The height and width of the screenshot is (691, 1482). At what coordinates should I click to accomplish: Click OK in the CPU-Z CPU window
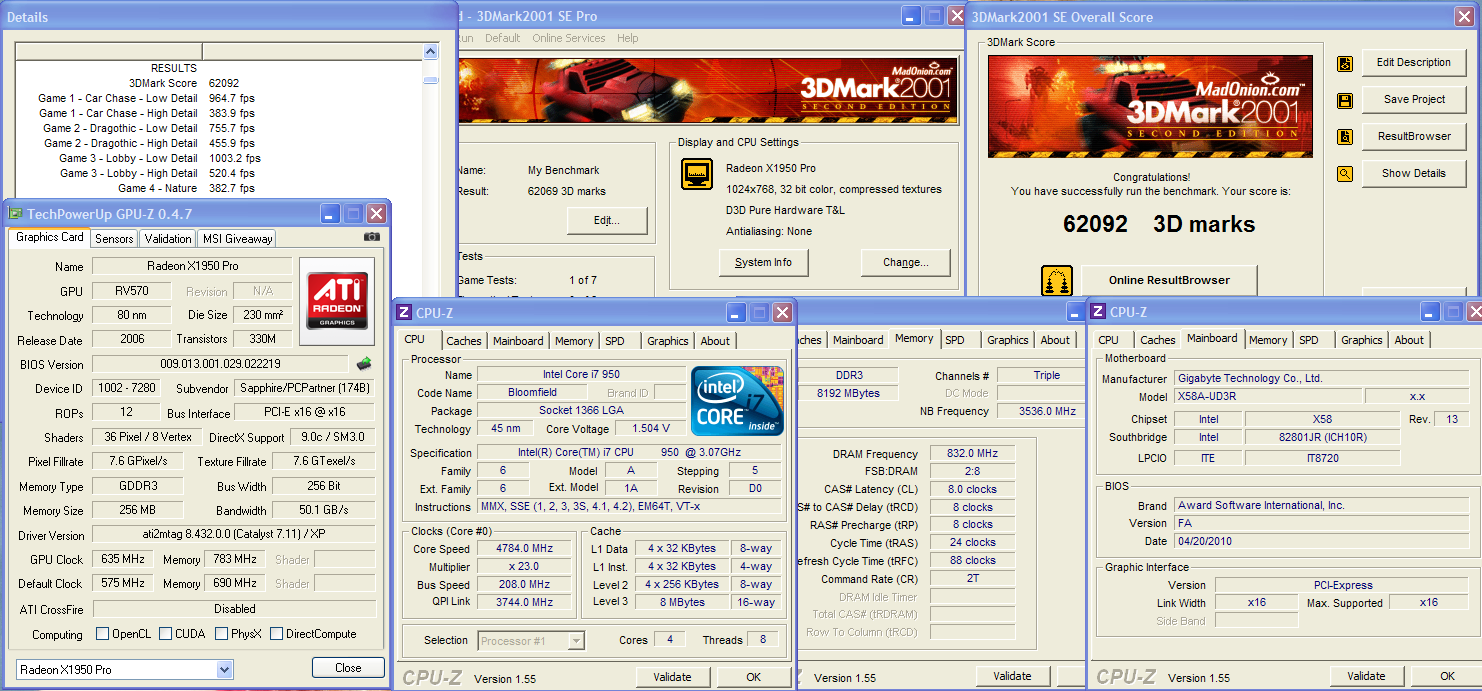tap(753, 677)
